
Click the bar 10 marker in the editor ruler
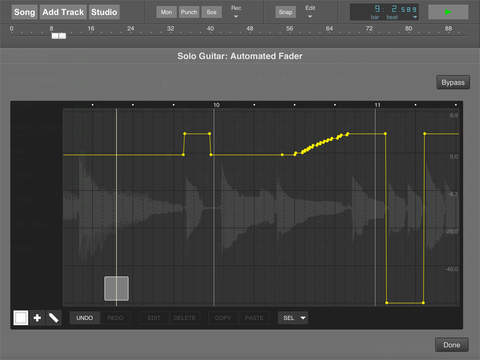coord(216,105)
